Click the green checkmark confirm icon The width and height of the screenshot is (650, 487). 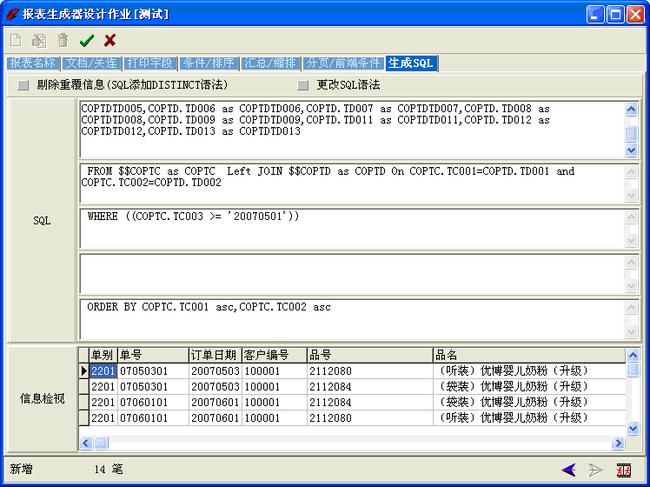[87, 40]
